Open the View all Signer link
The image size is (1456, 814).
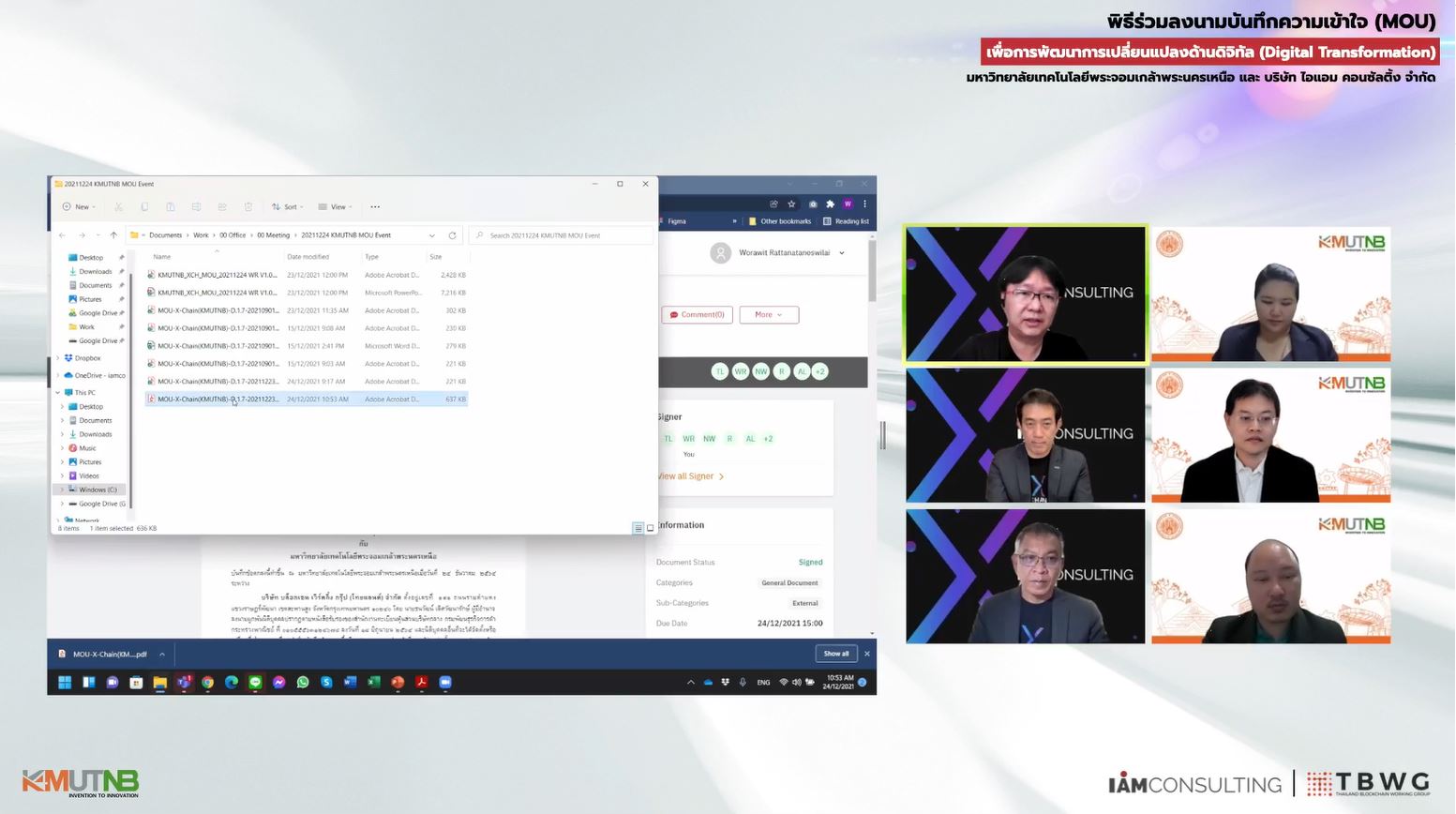coord(691,476)
